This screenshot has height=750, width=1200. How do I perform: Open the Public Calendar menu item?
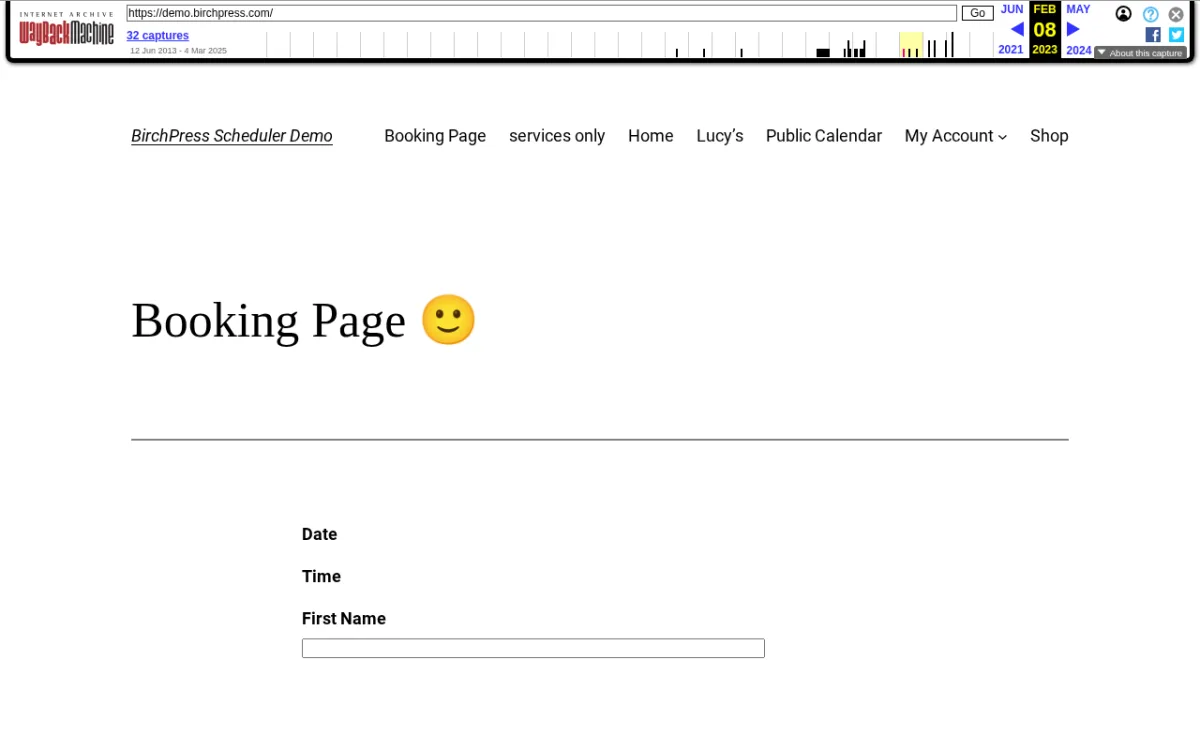[x=824, y=136]
